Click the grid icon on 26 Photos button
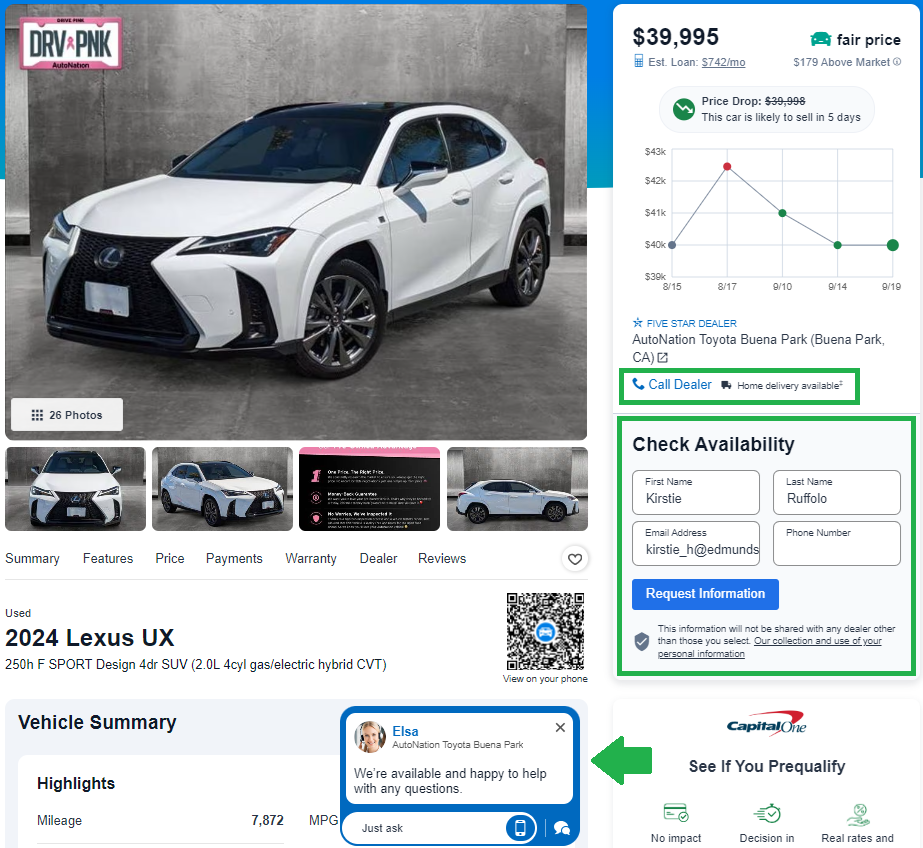This screenshot has height=848, width=923. (37, 415)
